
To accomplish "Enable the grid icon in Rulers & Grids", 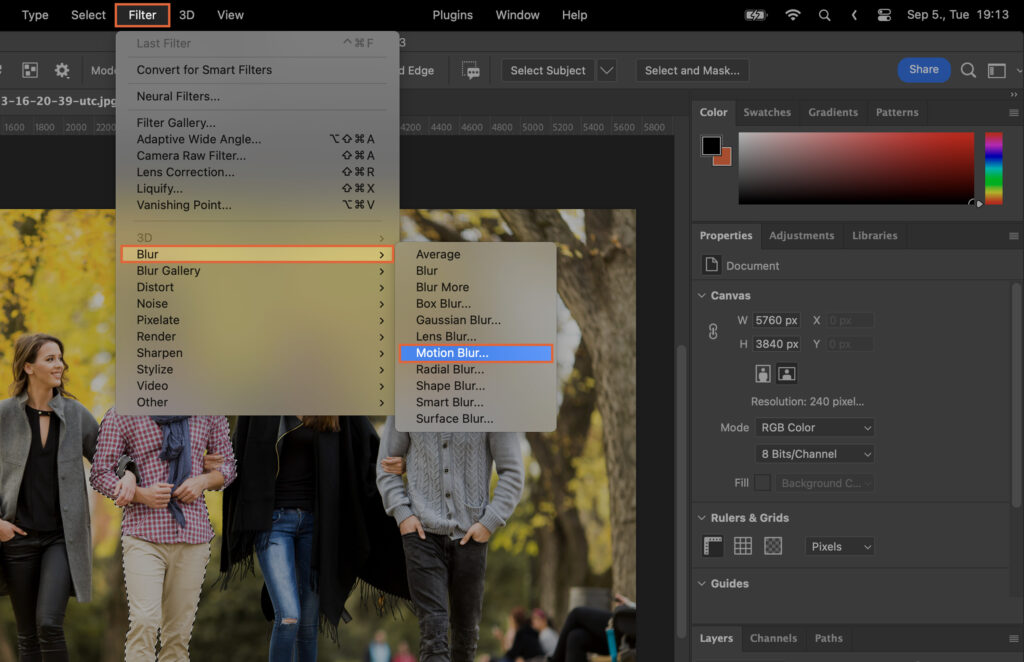I will (x=741, y=546).
